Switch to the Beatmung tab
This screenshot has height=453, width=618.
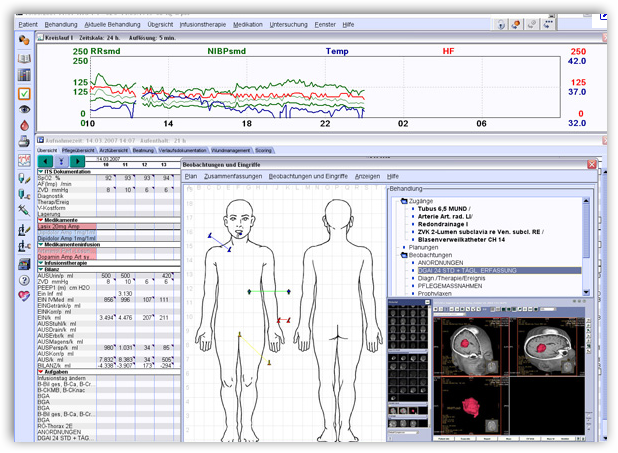coord(143,151)
